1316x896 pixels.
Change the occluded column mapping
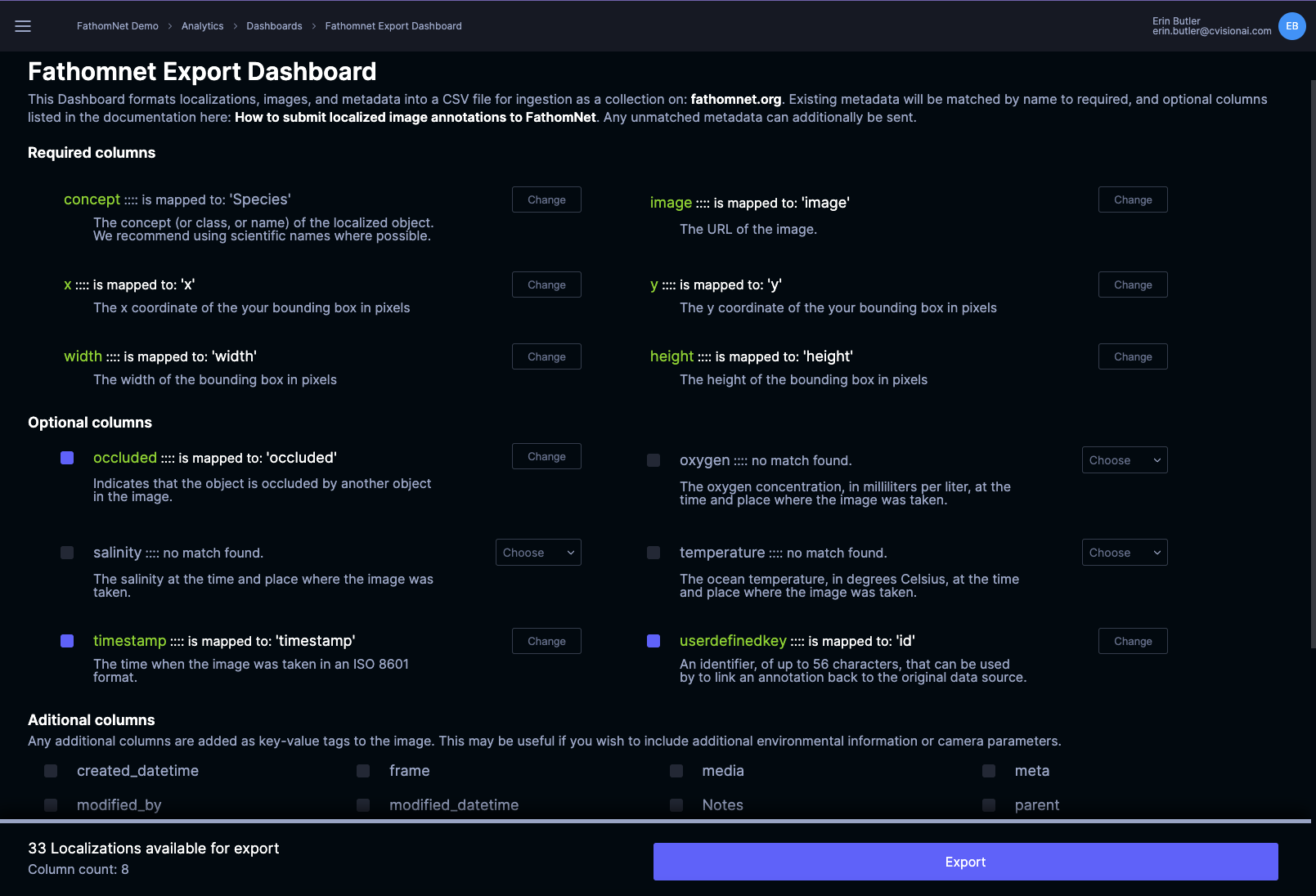tap(546, 456)
